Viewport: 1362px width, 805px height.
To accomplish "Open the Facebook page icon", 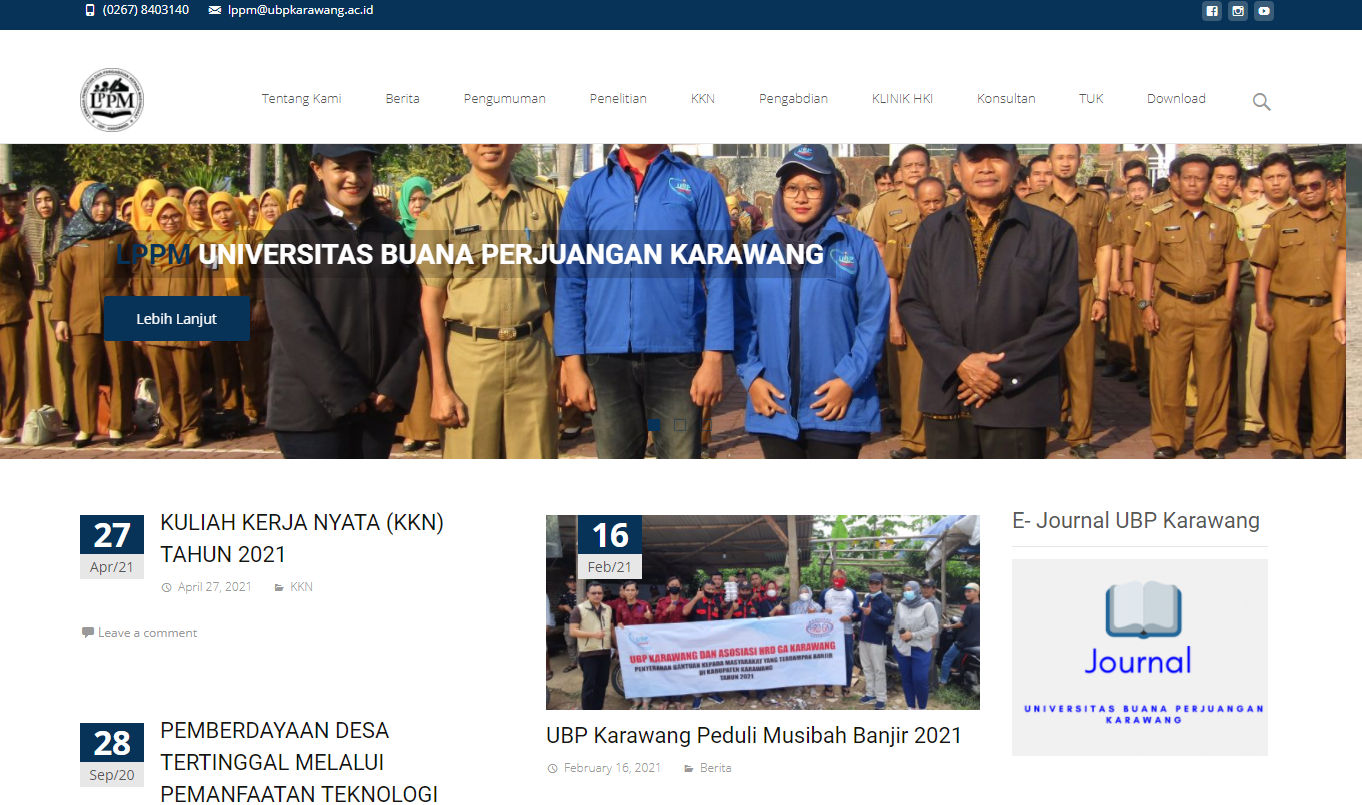I will coord(1211,11).
